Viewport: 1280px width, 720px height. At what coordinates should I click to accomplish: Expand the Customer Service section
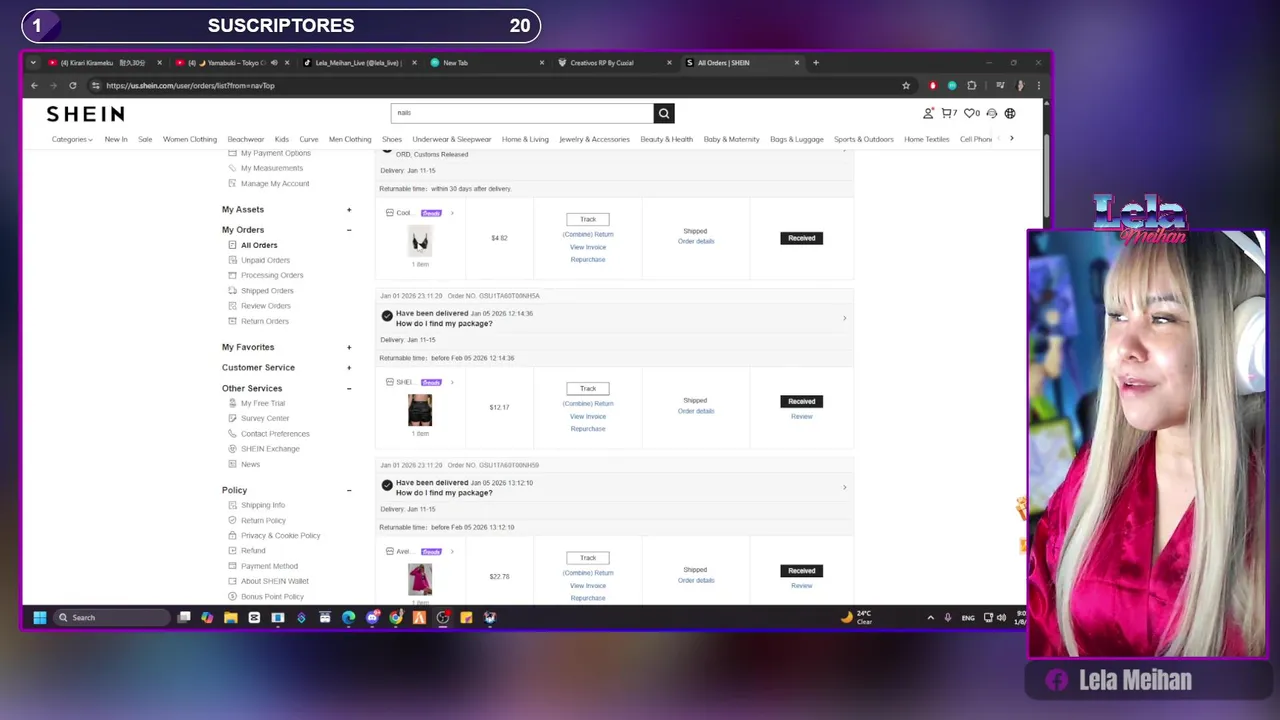coord(349,367)
